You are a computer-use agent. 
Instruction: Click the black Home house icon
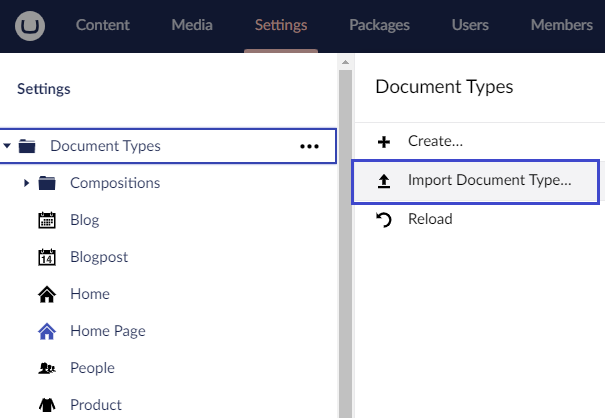[x=47, y=294]
